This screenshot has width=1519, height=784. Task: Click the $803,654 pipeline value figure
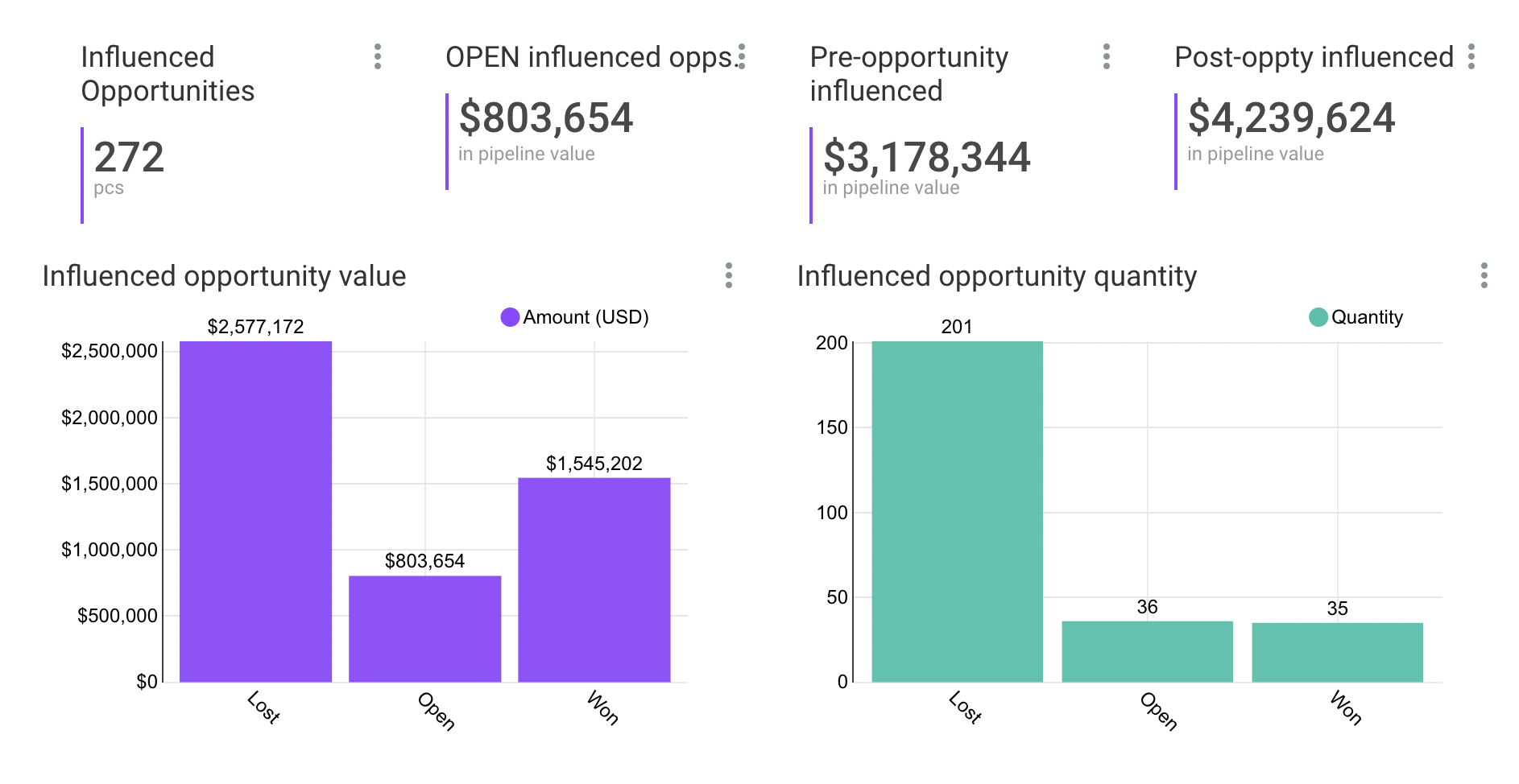coord(547,118)
